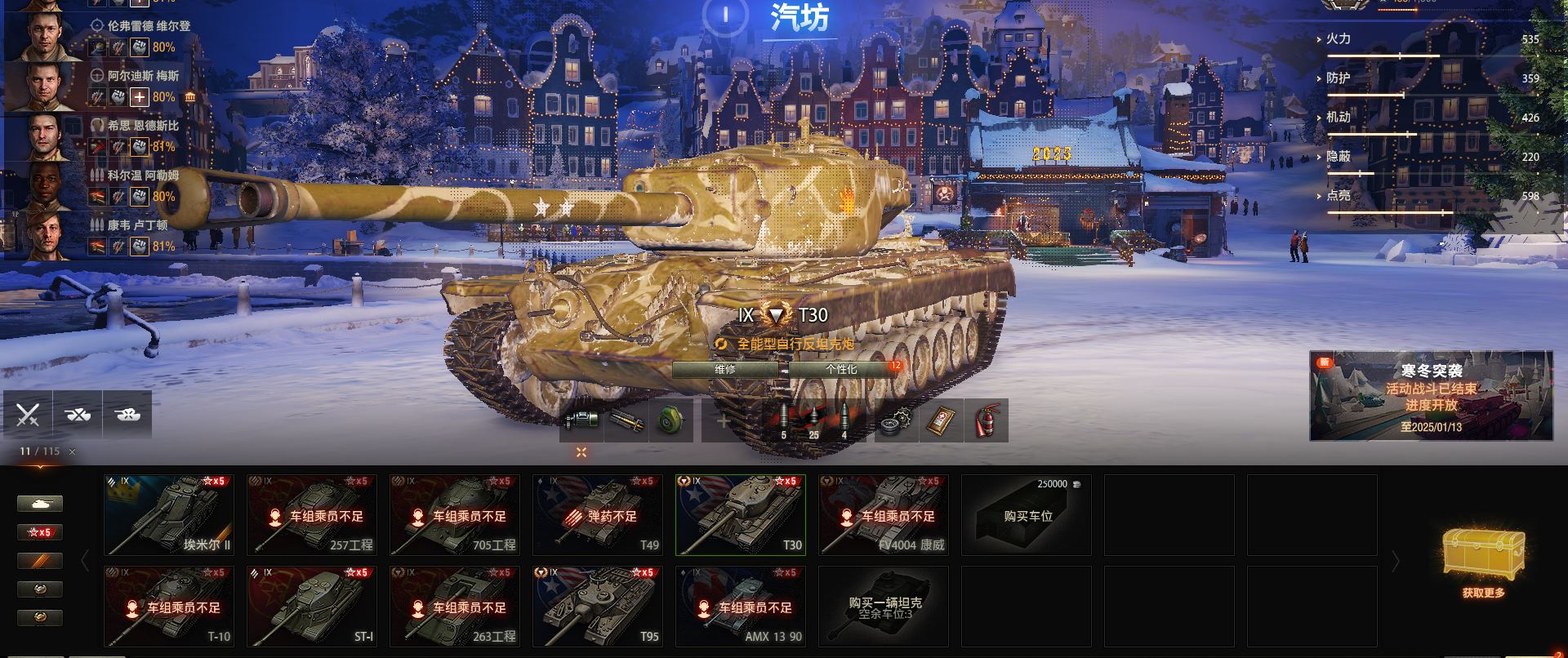
Task: Open the 个性化 customization button
Action: point(841,369)
